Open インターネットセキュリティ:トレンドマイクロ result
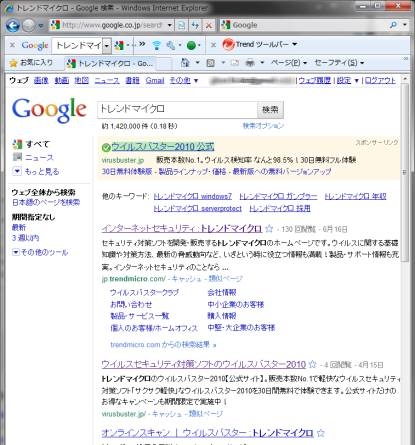The width and height of the screenshot is (415, 445). (182, 229)
